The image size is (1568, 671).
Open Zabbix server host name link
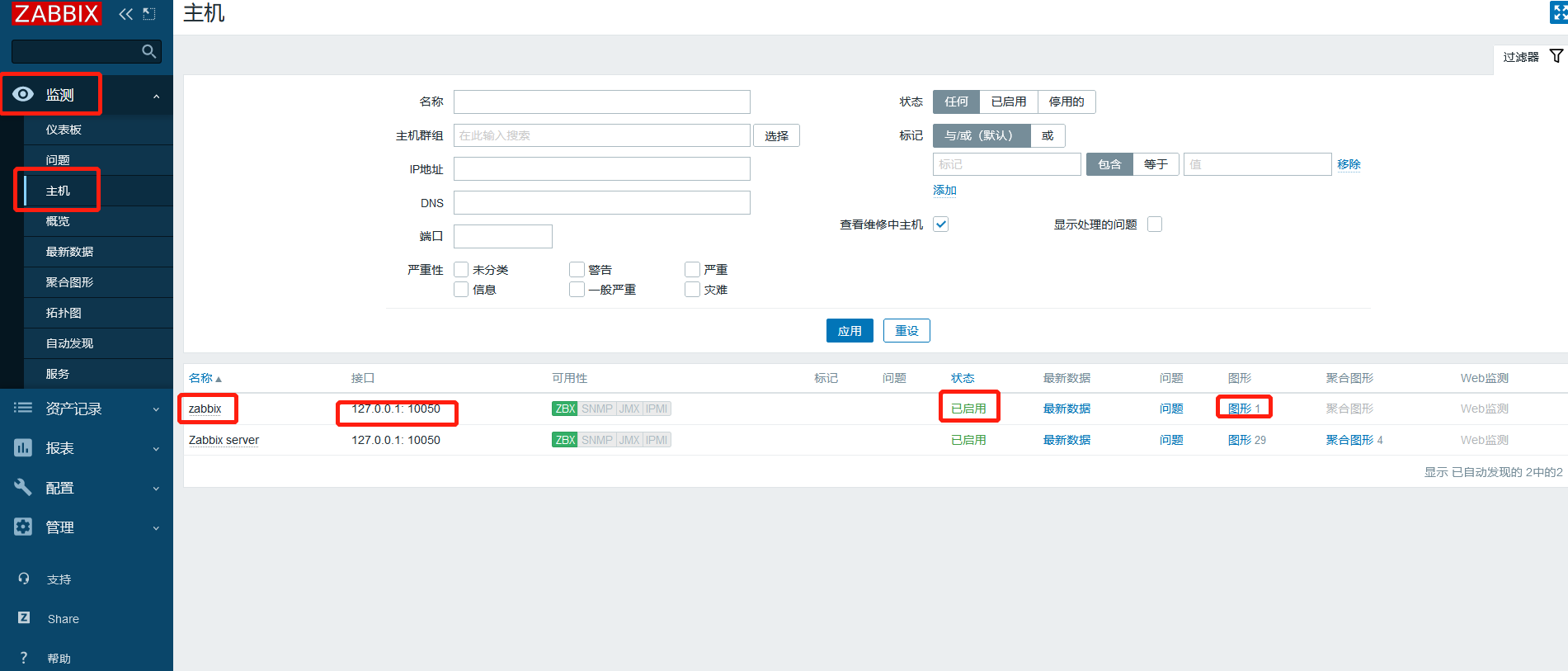224,440
